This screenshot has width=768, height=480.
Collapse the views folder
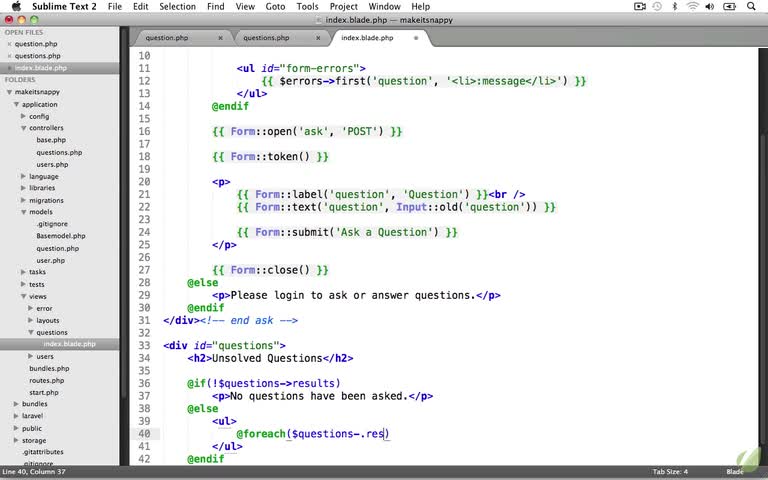(x=23, y=296)
